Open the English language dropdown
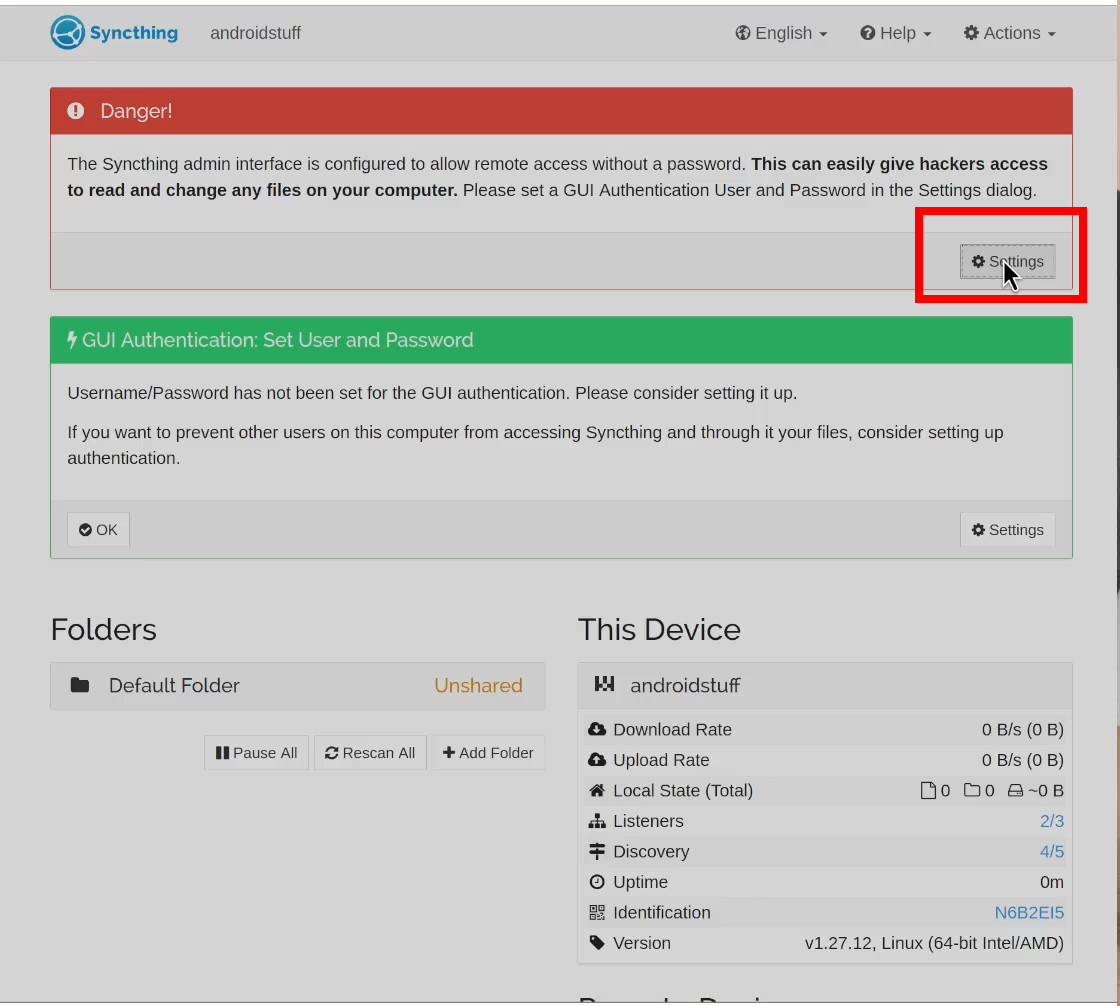The height and width of the screenshot is (1006, 1120). coord(781,33)
